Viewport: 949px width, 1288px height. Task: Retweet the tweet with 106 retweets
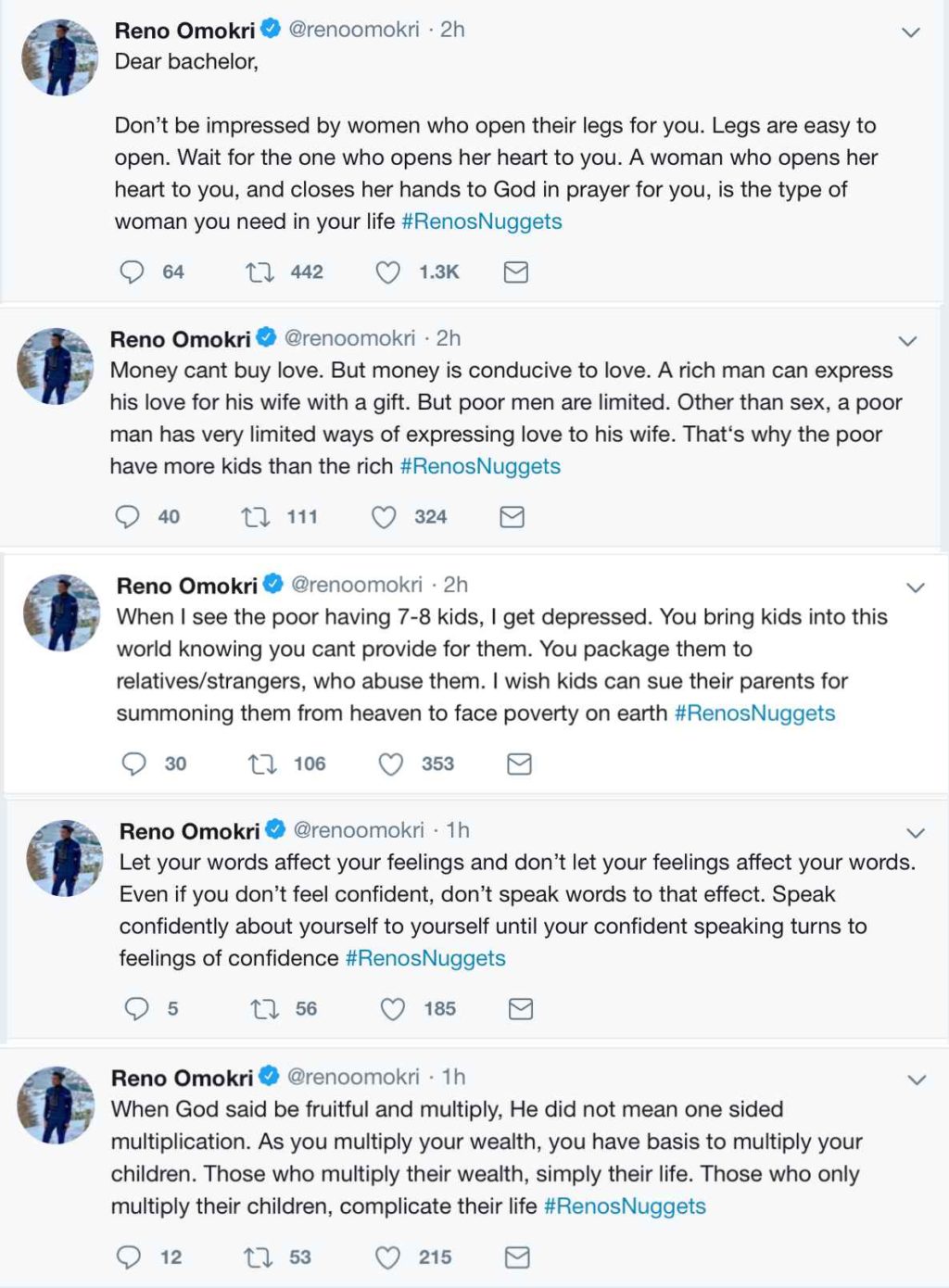click(x=262, y=764)
